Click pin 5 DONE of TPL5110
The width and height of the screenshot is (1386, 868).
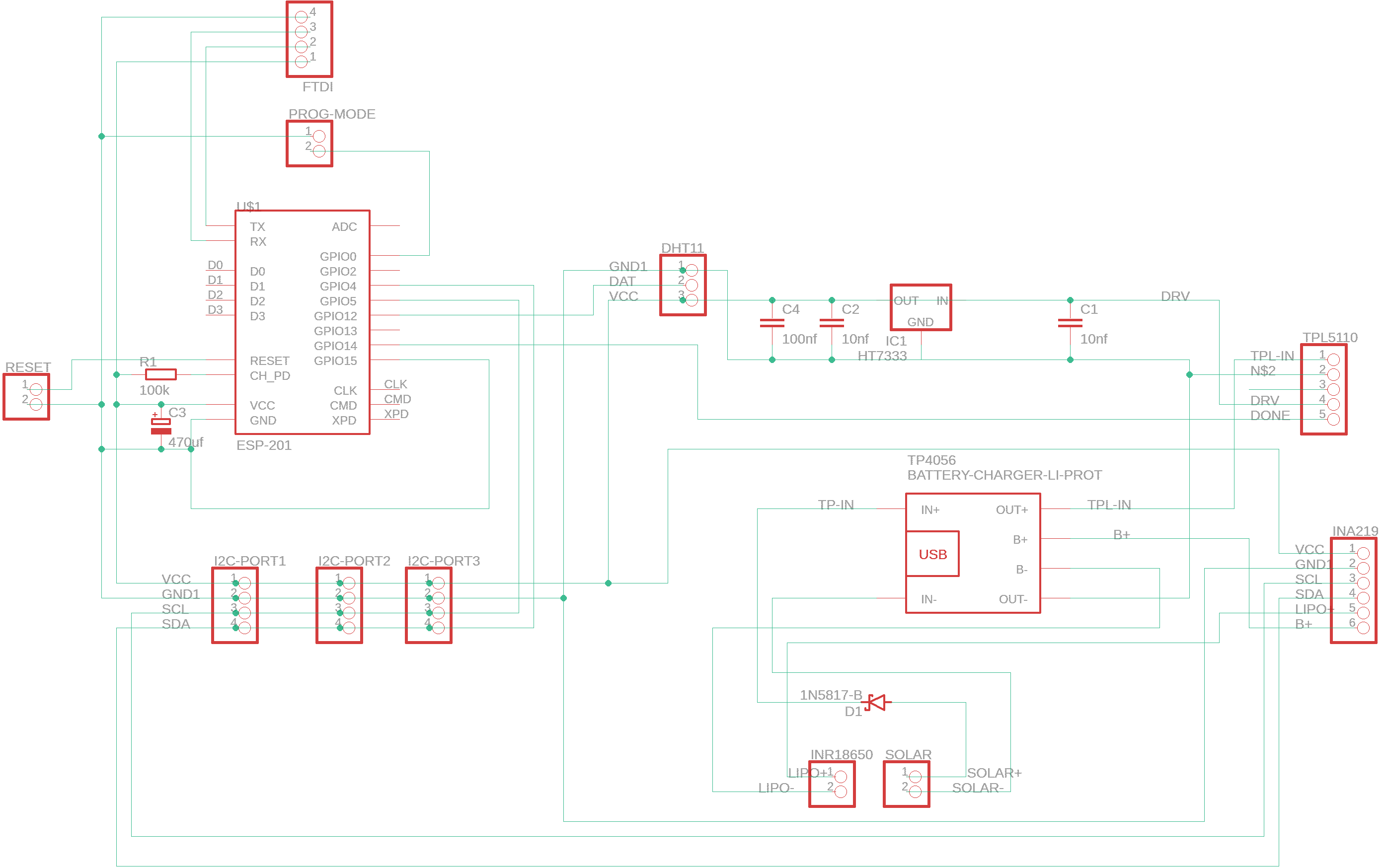pyautogui.click(x=1333, y=419)
